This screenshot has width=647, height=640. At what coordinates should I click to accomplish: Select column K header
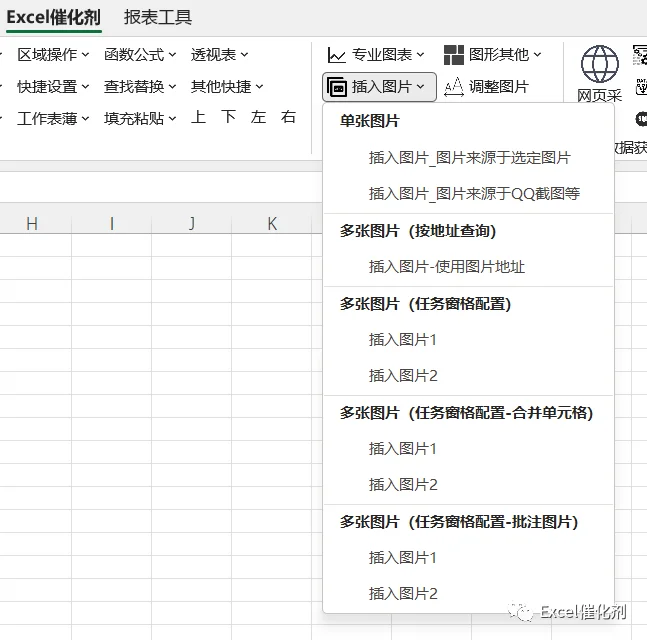(272, 224)
